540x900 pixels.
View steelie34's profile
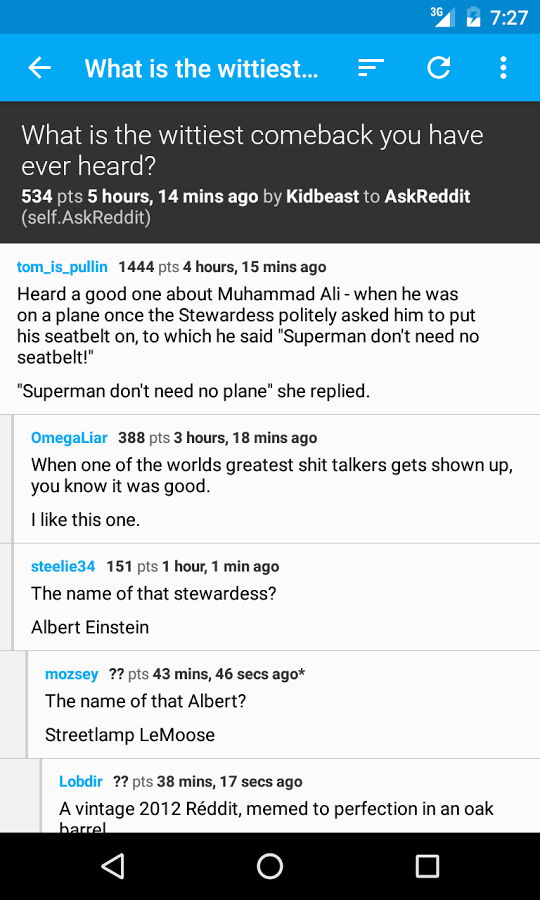[x=63, y=567]
